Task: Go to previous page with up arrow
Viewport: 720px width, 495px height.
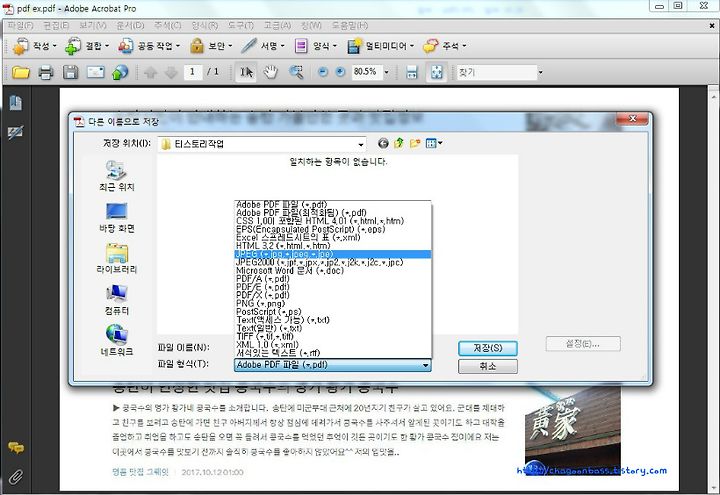Action: point(151,72)
